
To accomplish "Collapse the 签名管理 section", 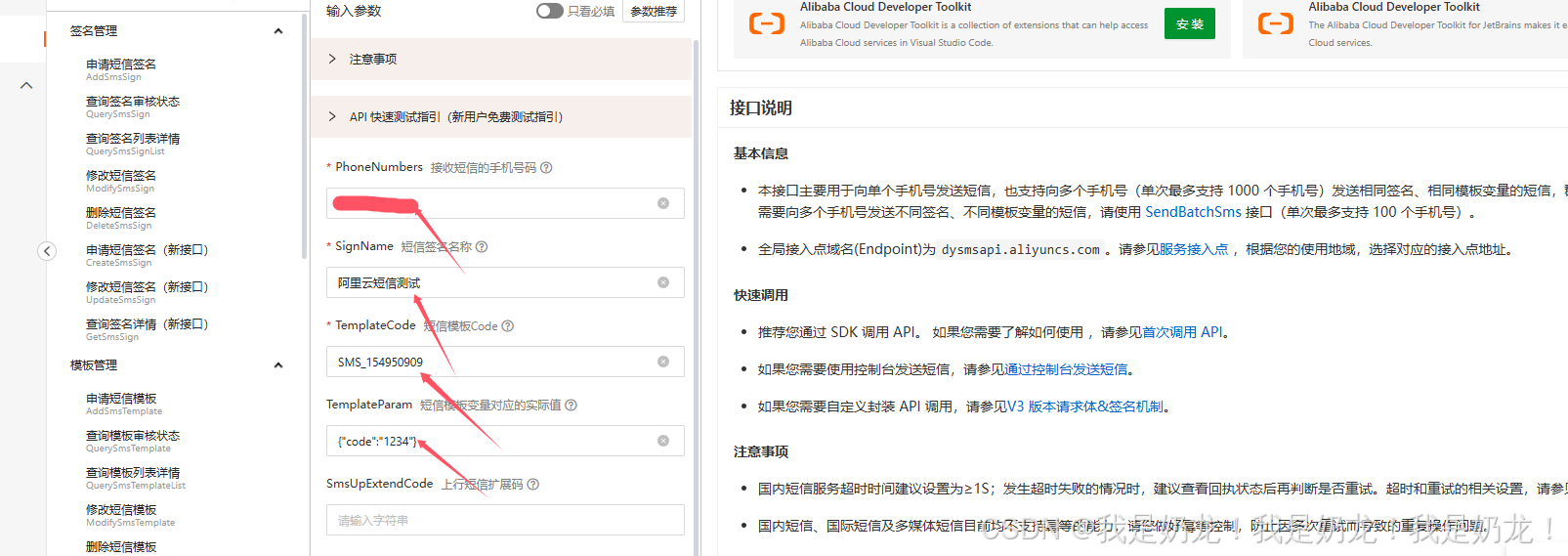I will [278, 31].
